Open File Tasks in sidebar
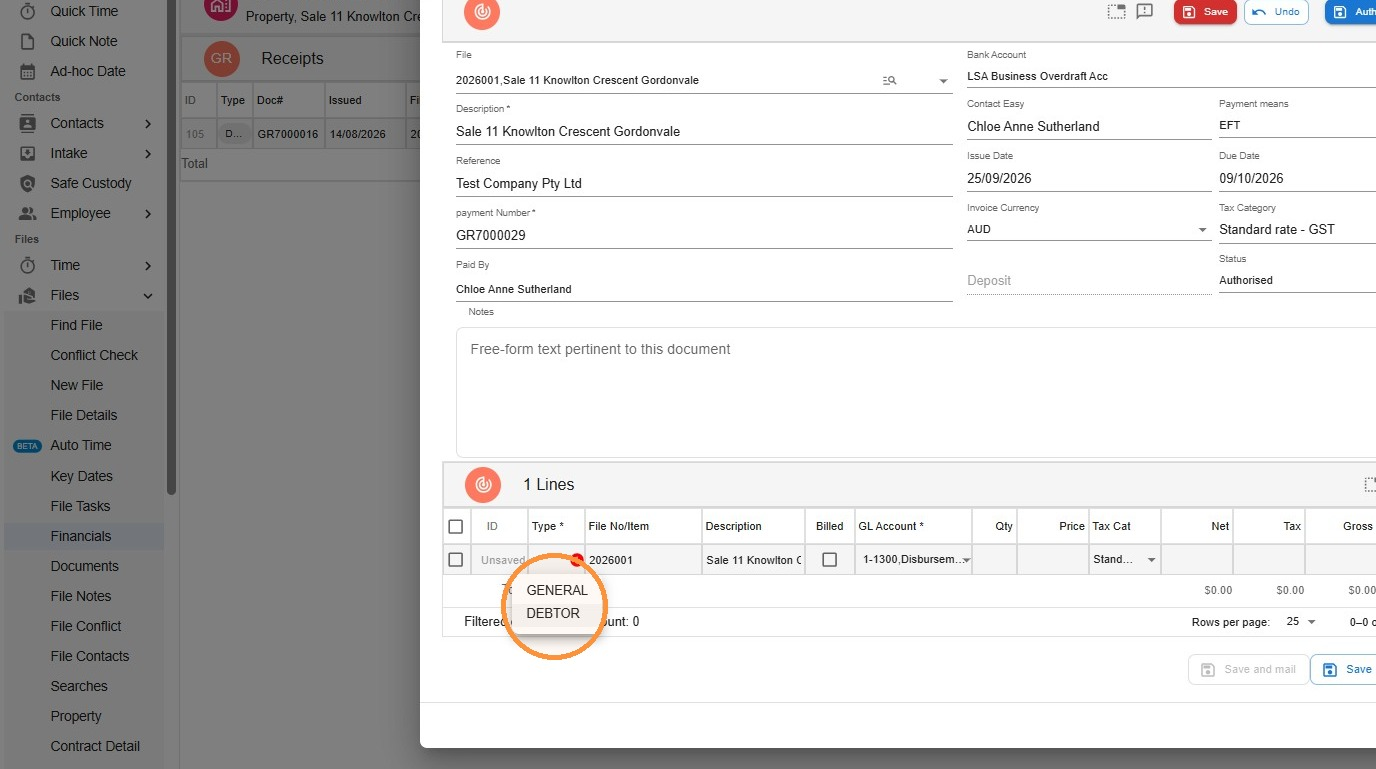Image resolution: width=1376 pixels, height=769 pixels. tap(80, 506)
